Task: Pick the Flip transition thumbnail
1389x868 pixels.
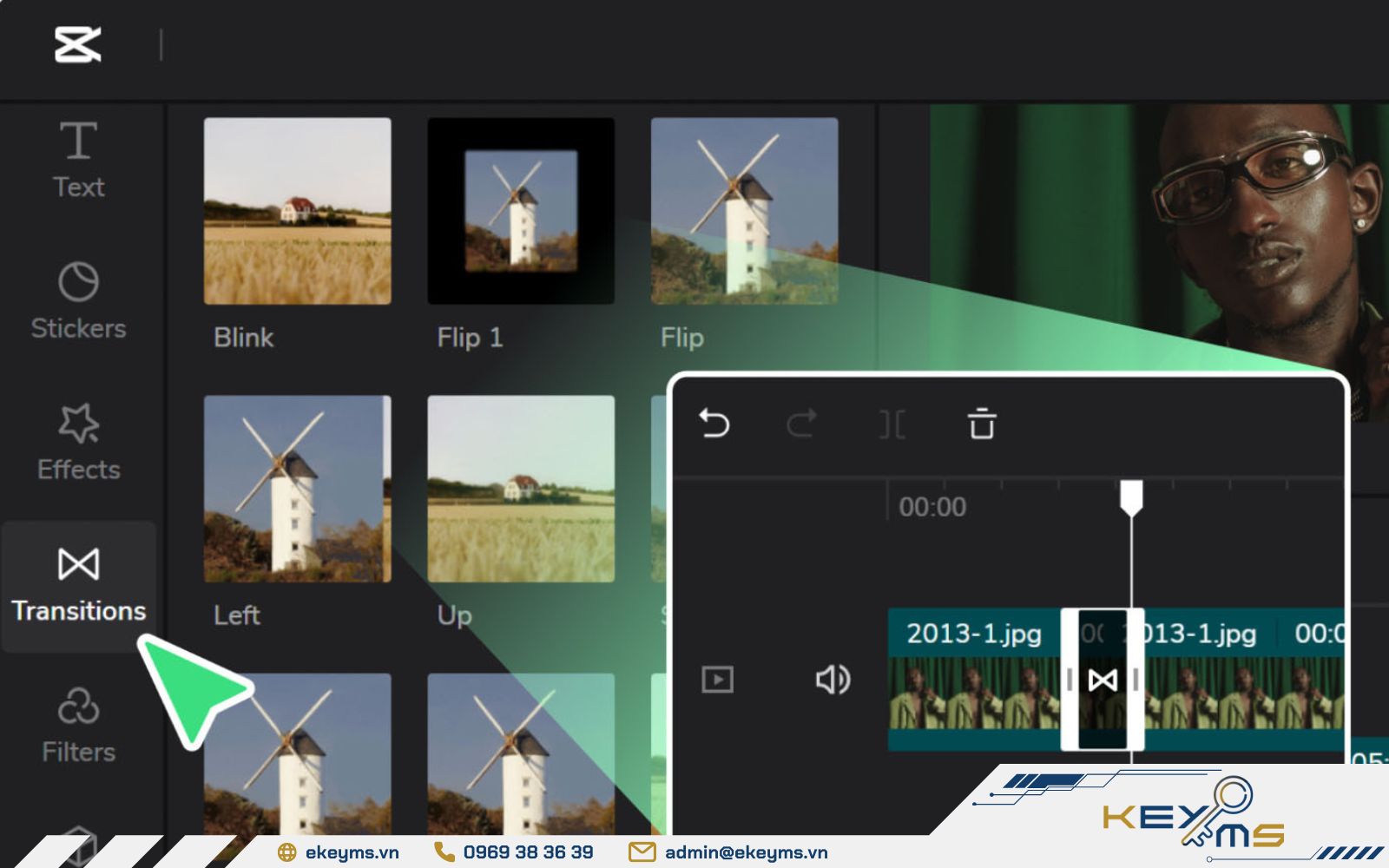Action: pyautogui.click(x=744, y=211)
